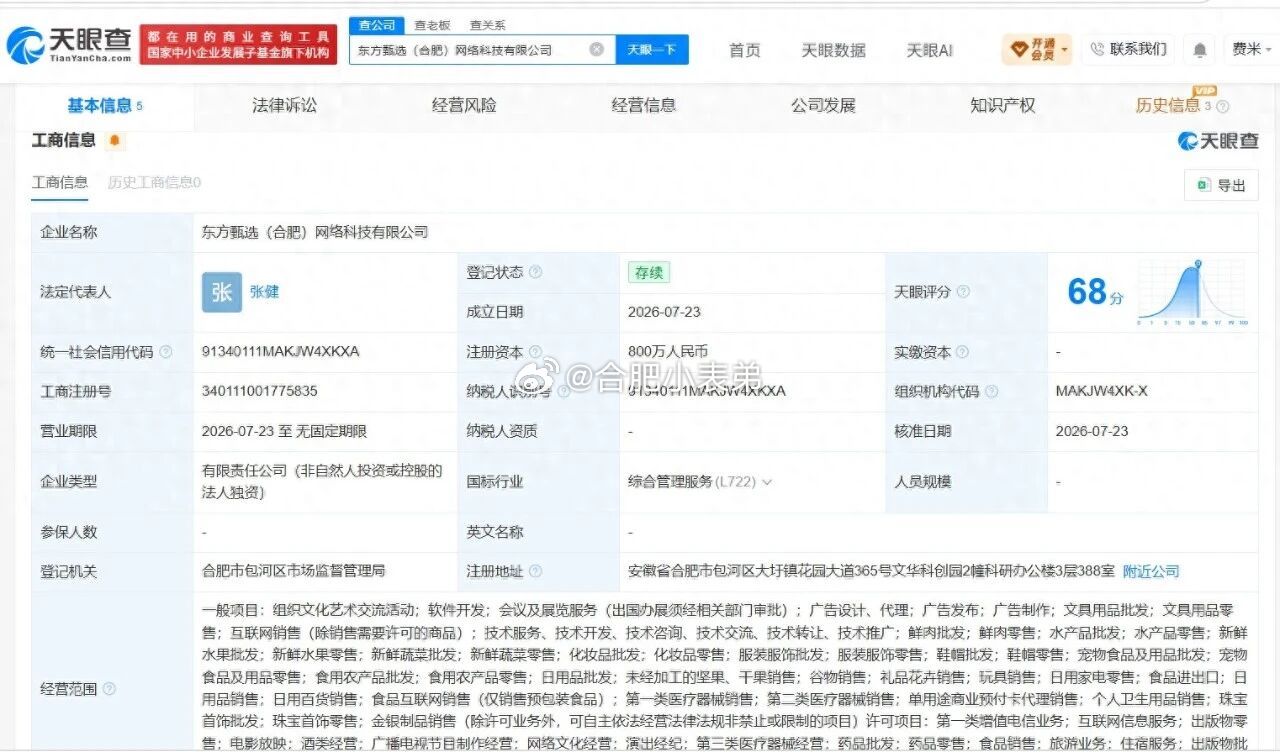Click the help icon next to 登记状态
This screenshot has height=752, width=1280.
tap(536, 272)
